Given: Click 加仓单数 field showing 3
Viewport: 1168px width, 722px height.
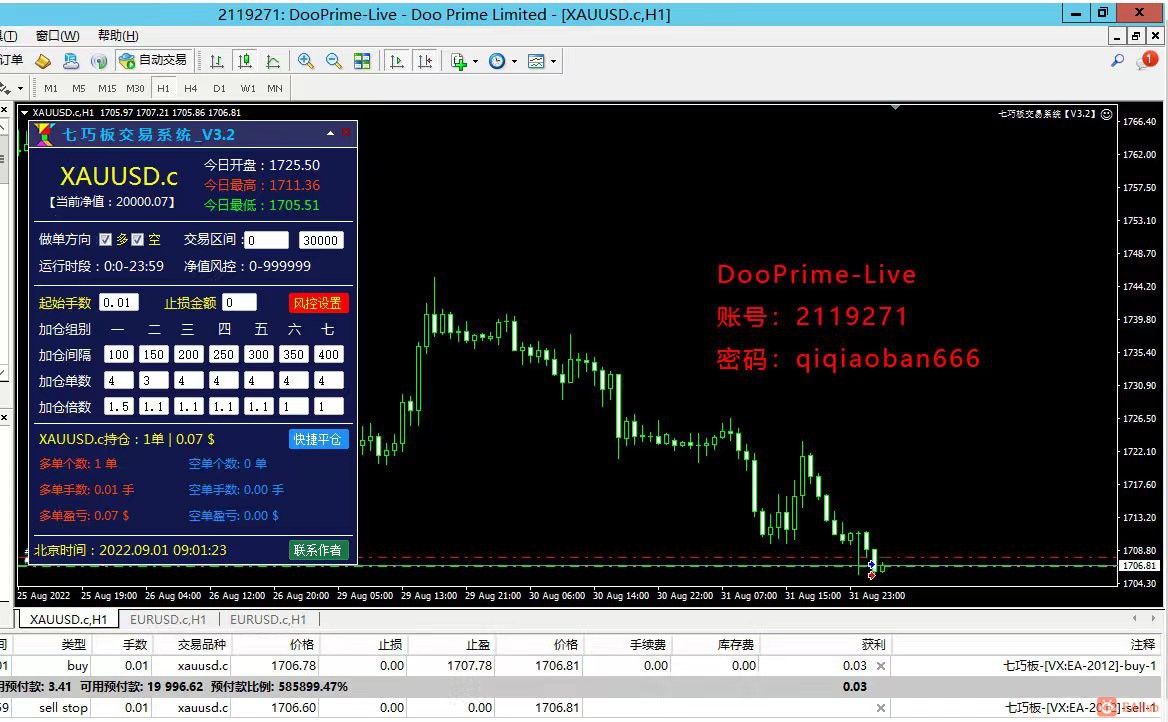Looking at the screenshot, I should pos(153,381).
